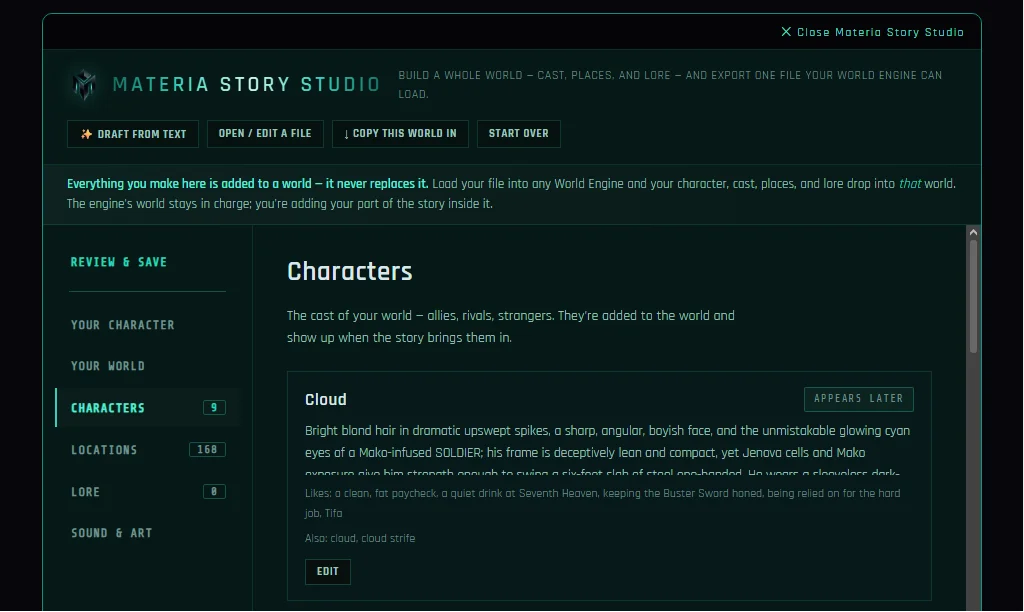1024x612 pixels.
Task: Click Cloud's 'Bright blond hair' description paragraph
Action: [607, 452]
